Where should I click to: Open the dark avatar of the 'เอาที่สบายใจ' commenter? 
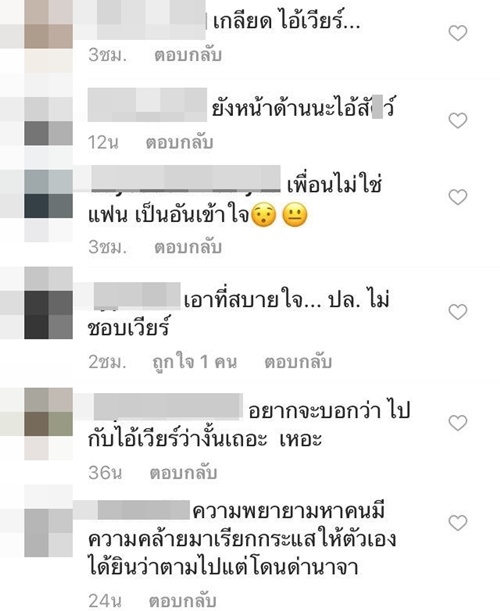[x=48, y=303]
